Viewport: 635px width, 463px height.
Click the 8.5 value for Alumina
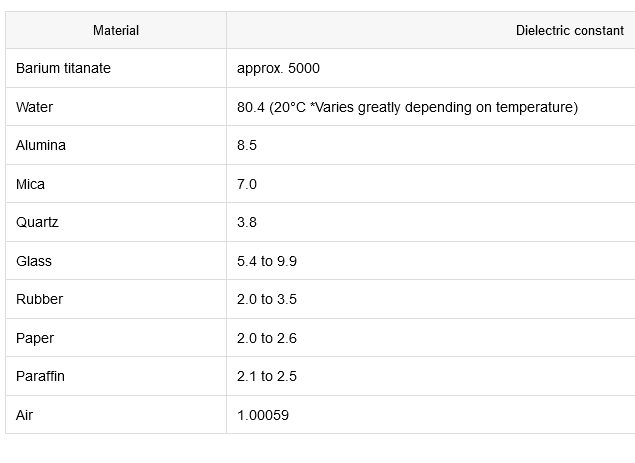tap(247, 145)
